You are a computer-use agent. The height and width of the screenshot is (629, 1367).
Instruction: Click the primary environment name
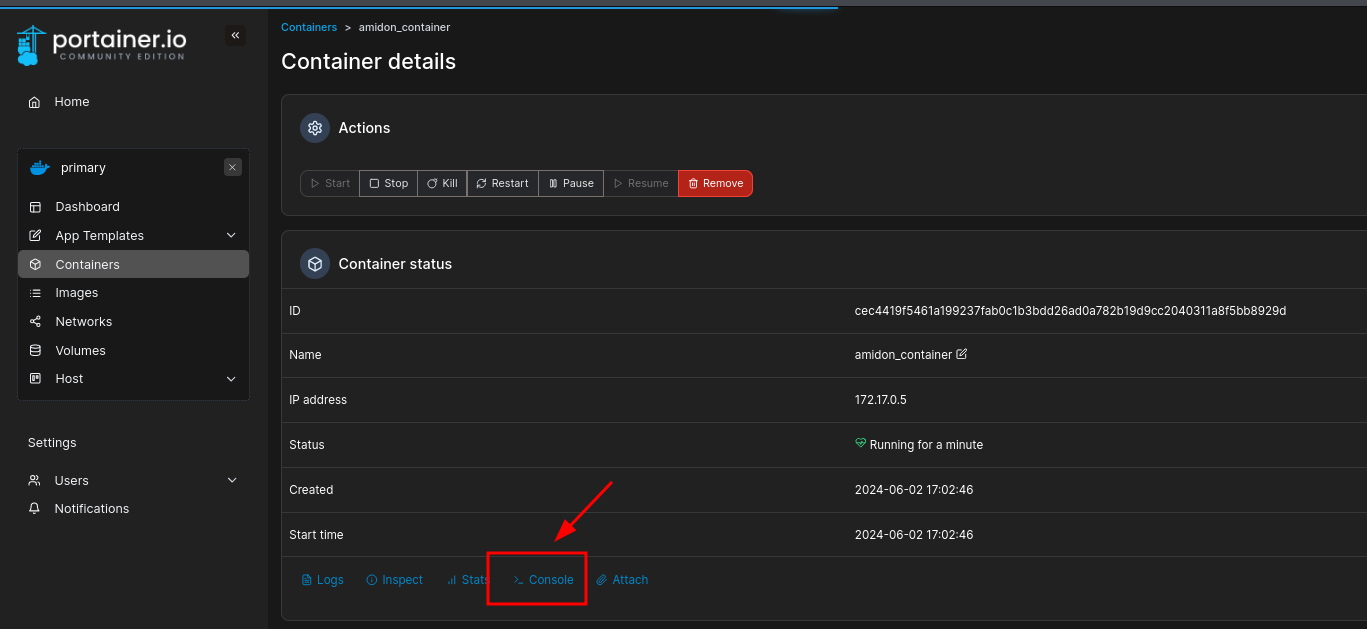point(83,168)
